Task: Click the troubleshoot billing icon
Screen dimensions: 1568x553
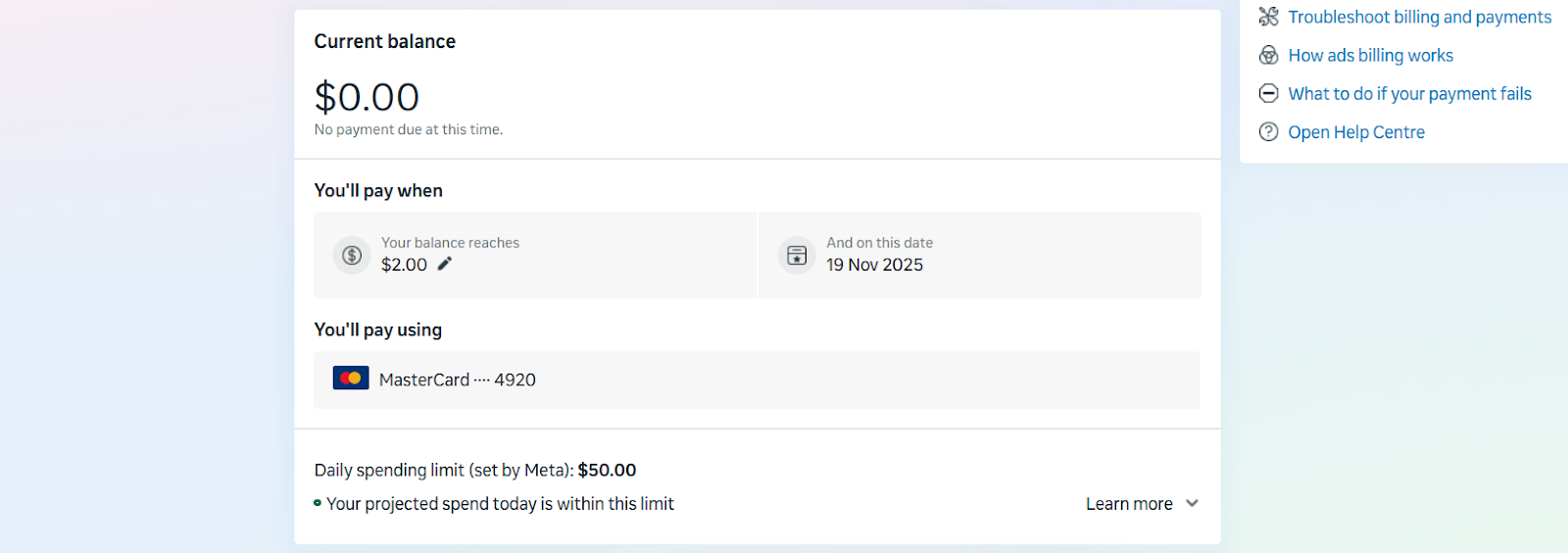Action: tap(1268, 17)
